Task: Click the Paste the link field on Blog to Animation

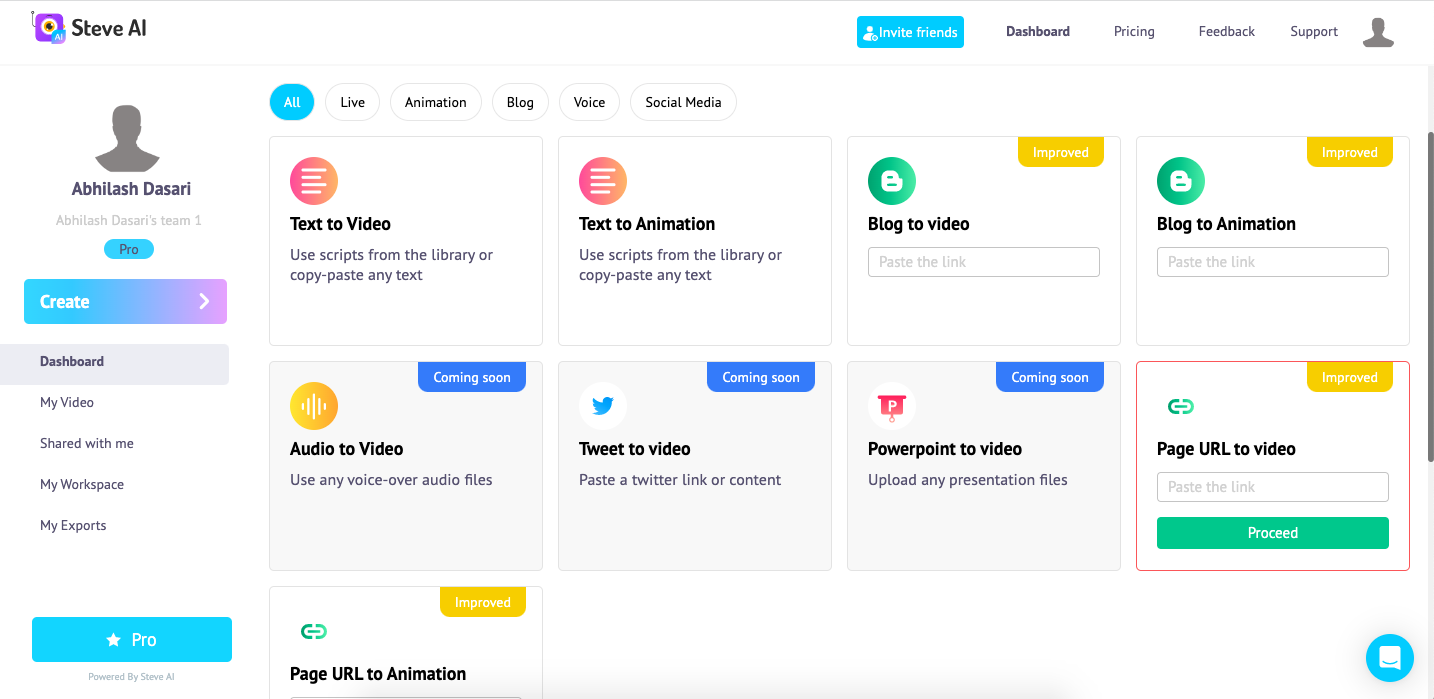Action: click(1272, 261)
